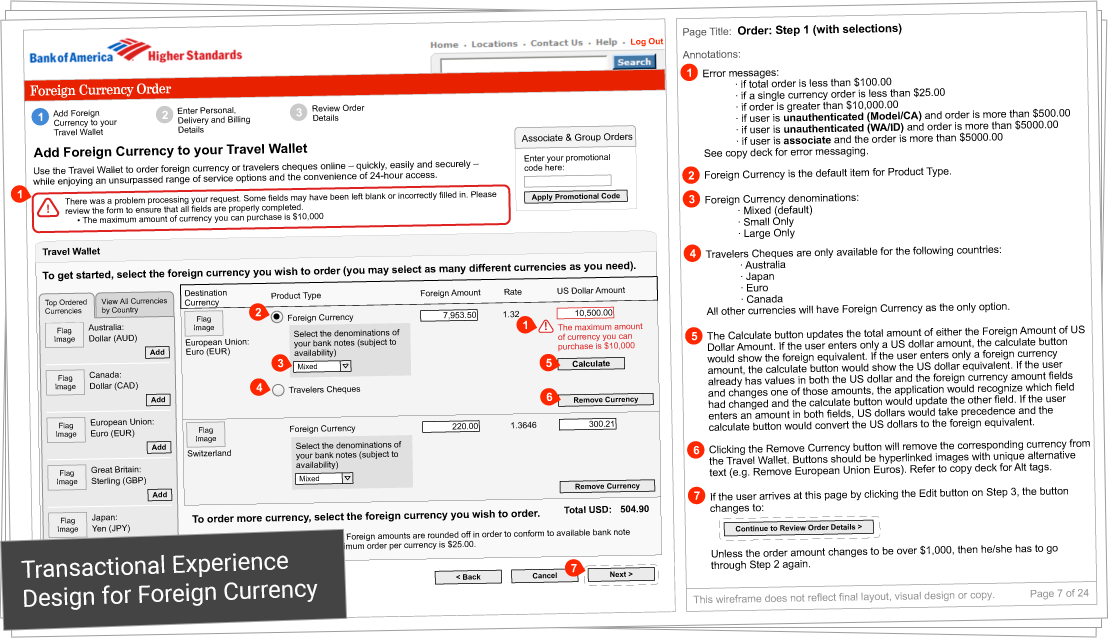1111x640 pixels.
Task: Switch to View All Currencies by Country tab
Action: point(134,305)
